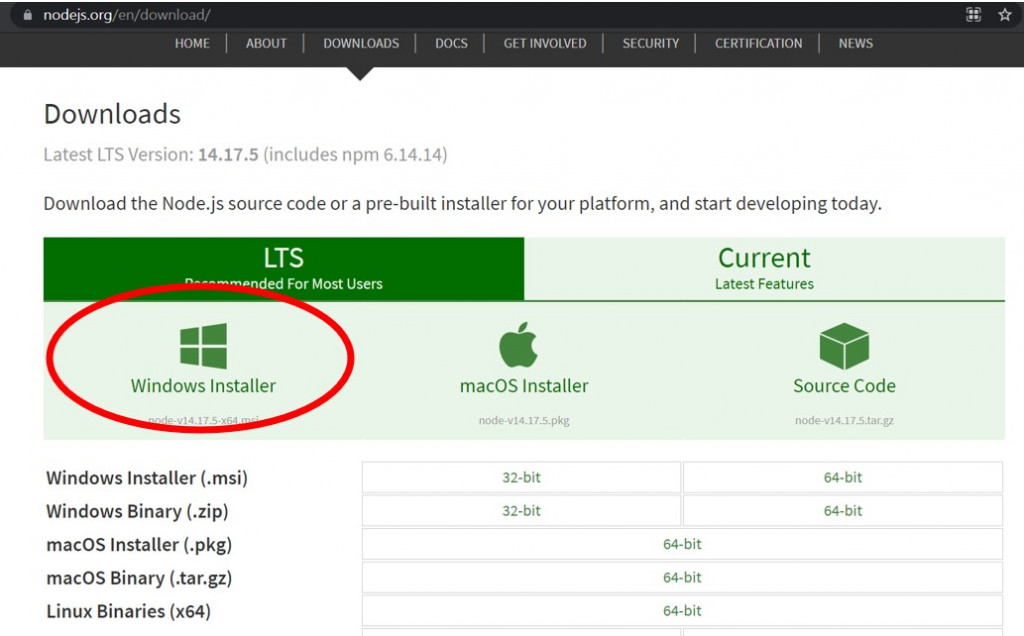Open the NEWS nav item
Image resolution: width=1024 pixels, height=636 pixels.
click(x=856, y=43)
